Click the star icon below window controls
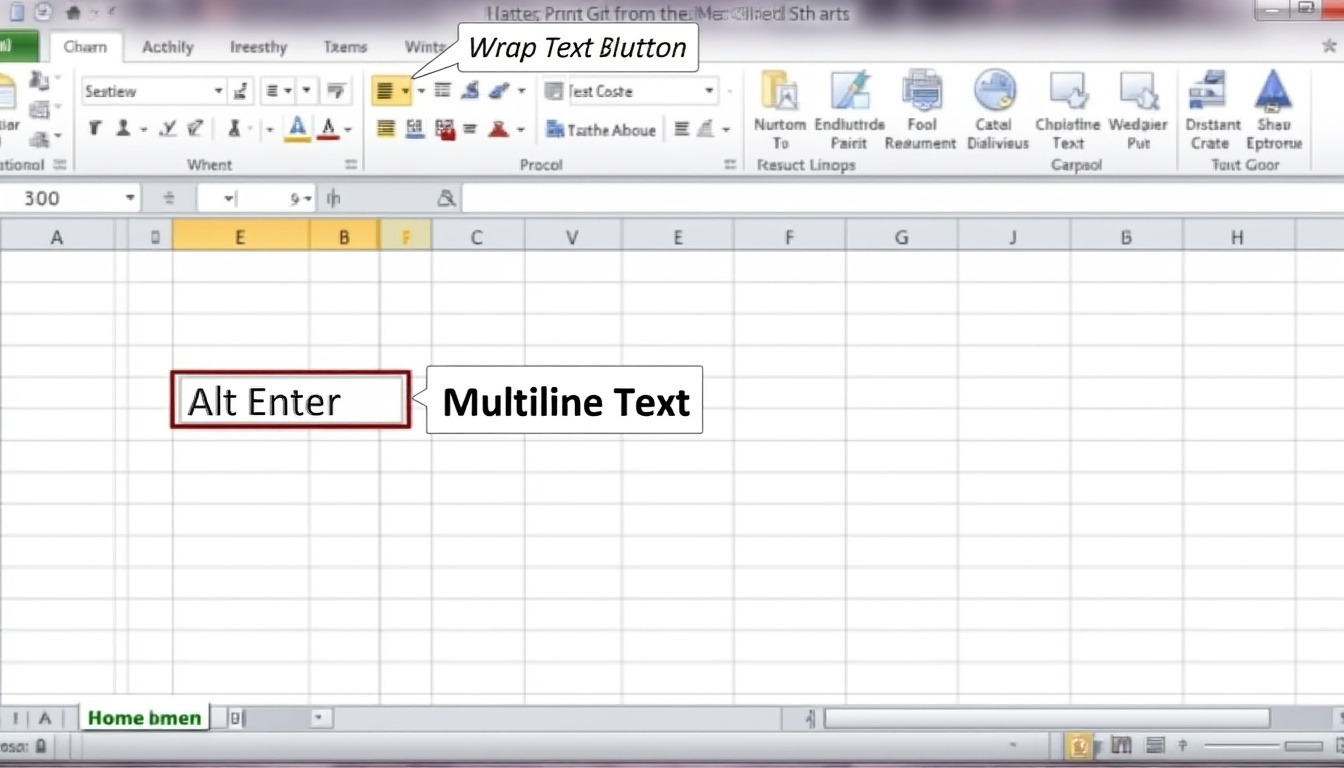This screenshot has height=768, width=1344. pos(1329,46)
